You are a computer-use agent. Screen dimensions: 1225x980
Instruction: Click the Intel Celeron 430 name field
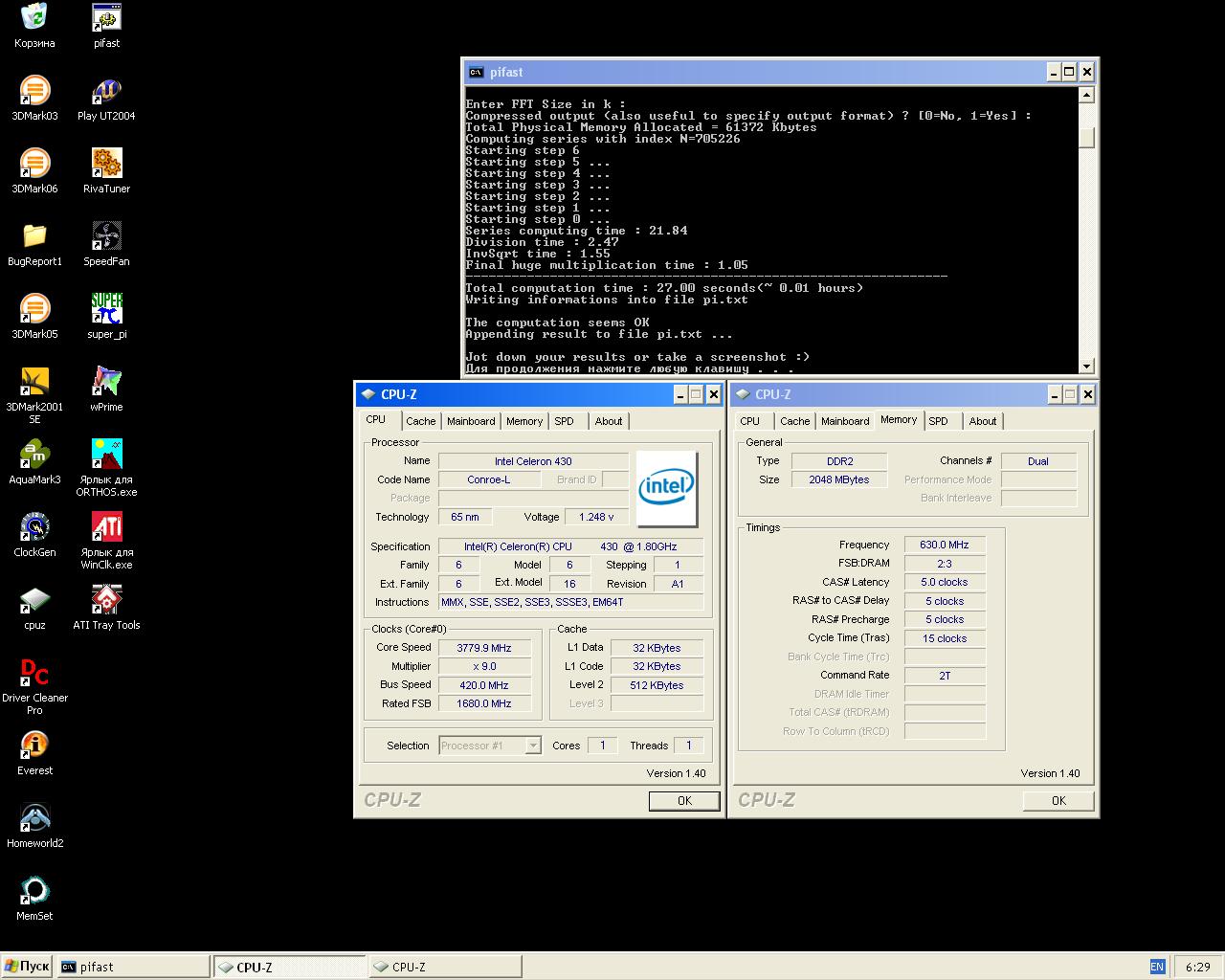[533, 461]
